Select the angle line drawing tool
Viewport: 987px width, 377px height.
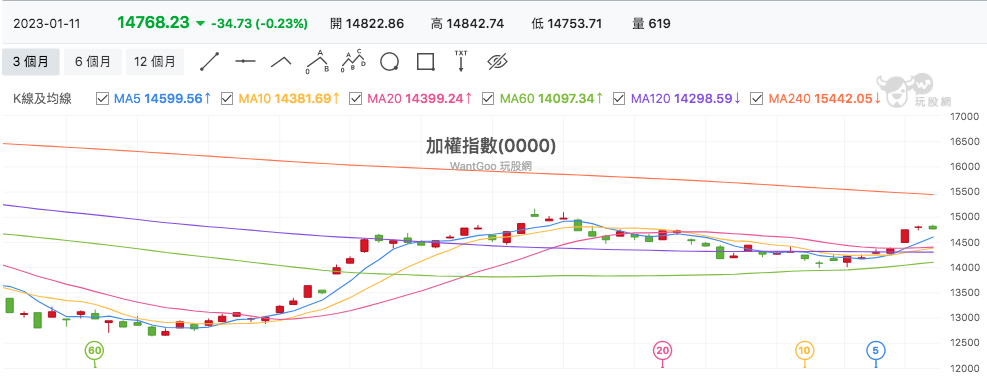coord(281,62)
